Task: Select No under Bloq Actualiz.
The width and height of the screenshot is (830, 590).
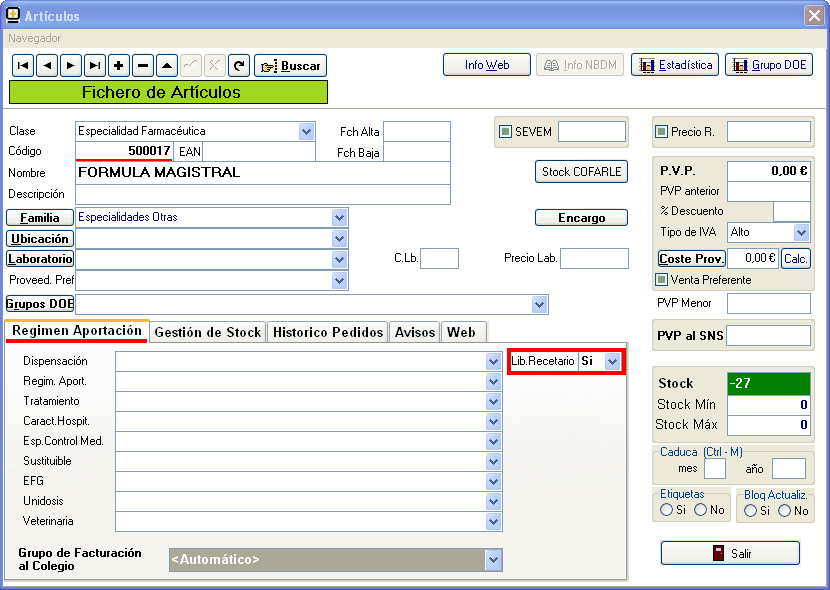Action: tap(785, 510)
